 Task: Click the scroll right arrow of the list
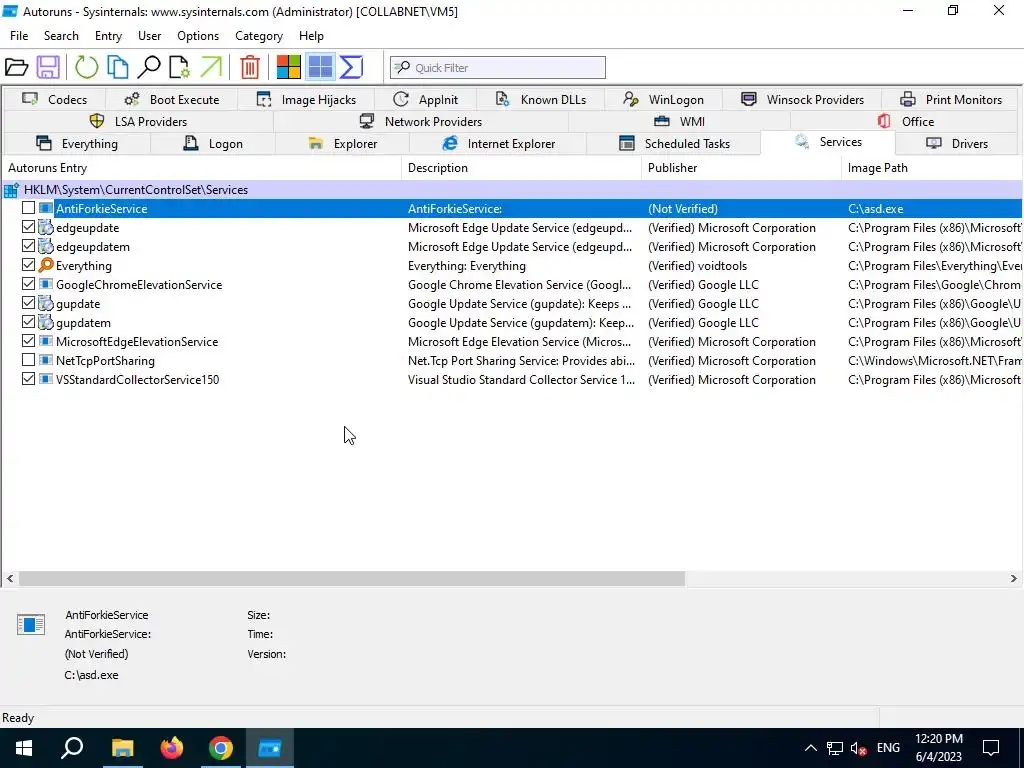(x=1014, y=579)
